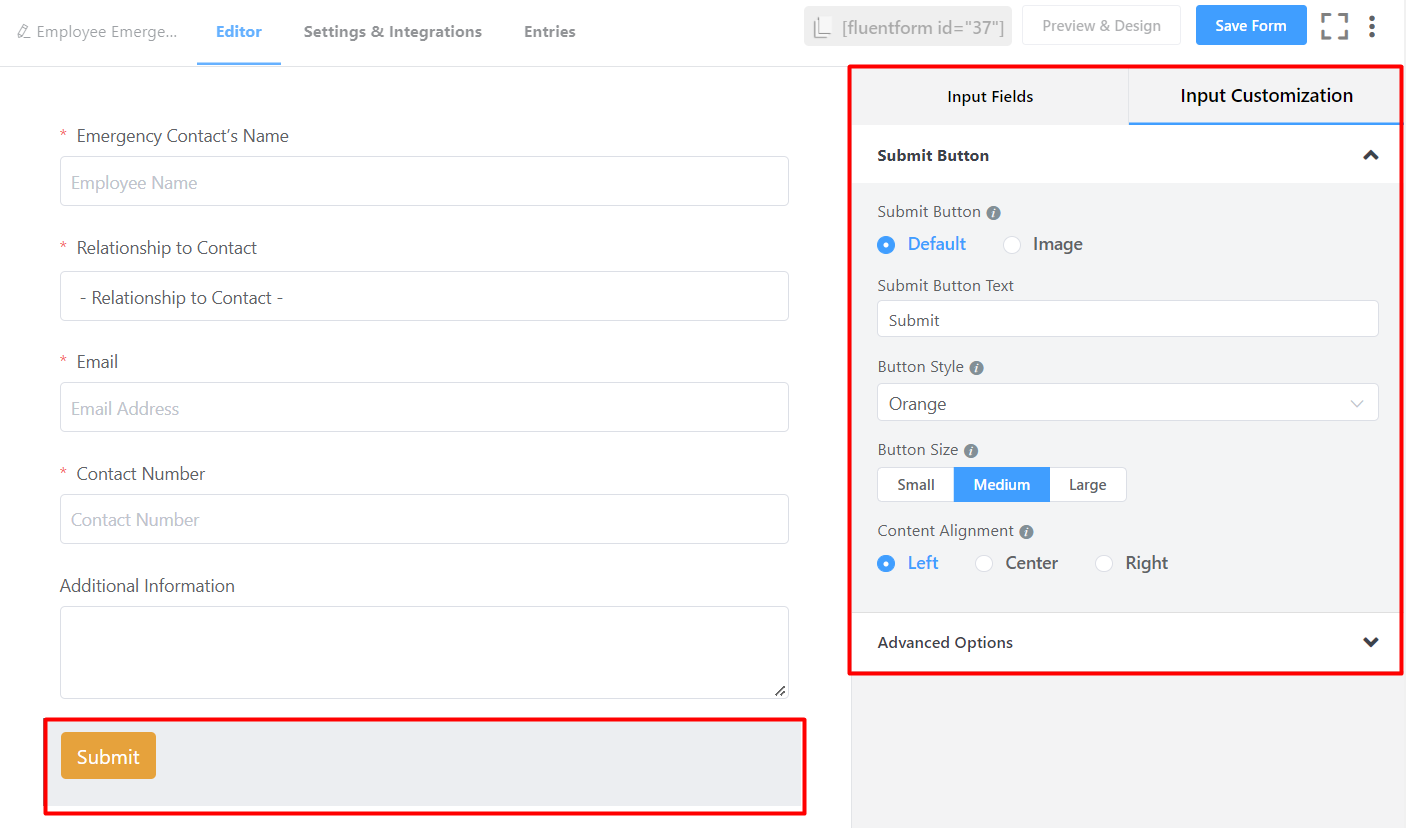Choose Center content alignment
The height and width of the screenshot is (828, 1406).
[x=985, y=564]
